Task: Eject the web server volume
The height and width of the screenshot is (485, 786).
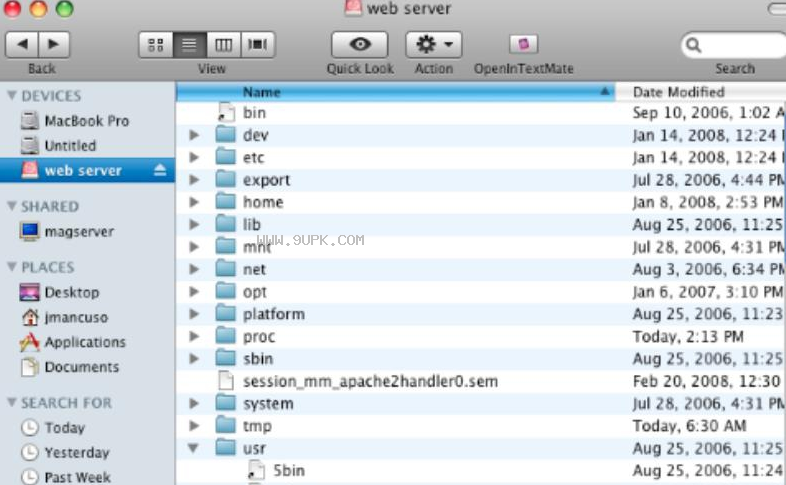Action: pos(160,170)
